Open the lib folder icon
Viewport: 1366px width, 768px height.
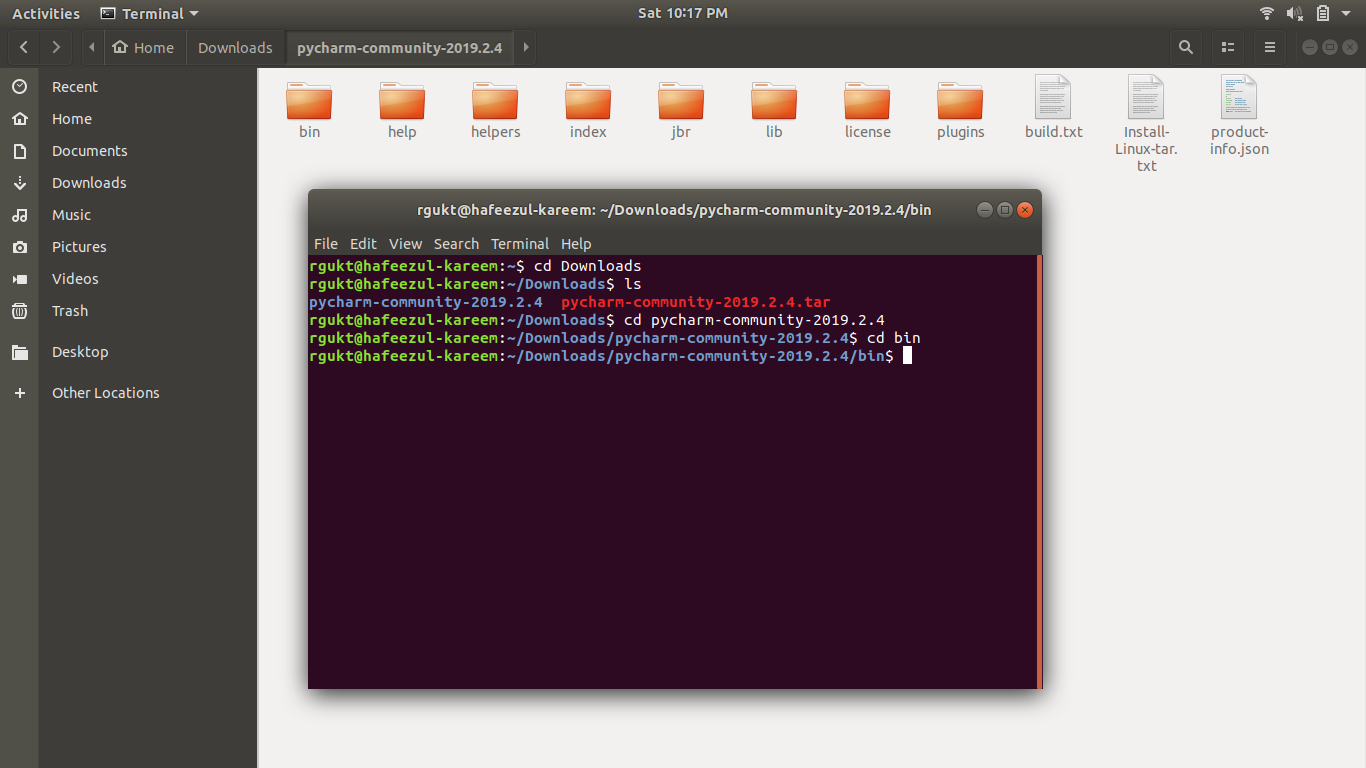(x=774, y=101)
